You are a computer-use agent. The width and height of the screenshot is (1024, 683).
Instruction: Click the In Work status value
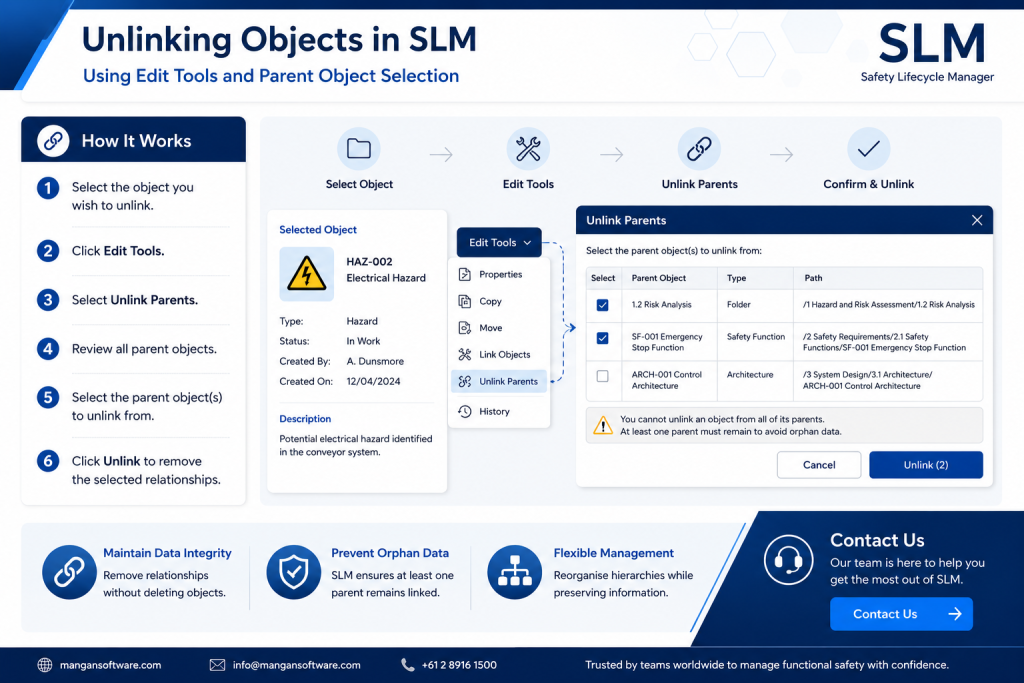pyautogui.click(x=363, y=341)
